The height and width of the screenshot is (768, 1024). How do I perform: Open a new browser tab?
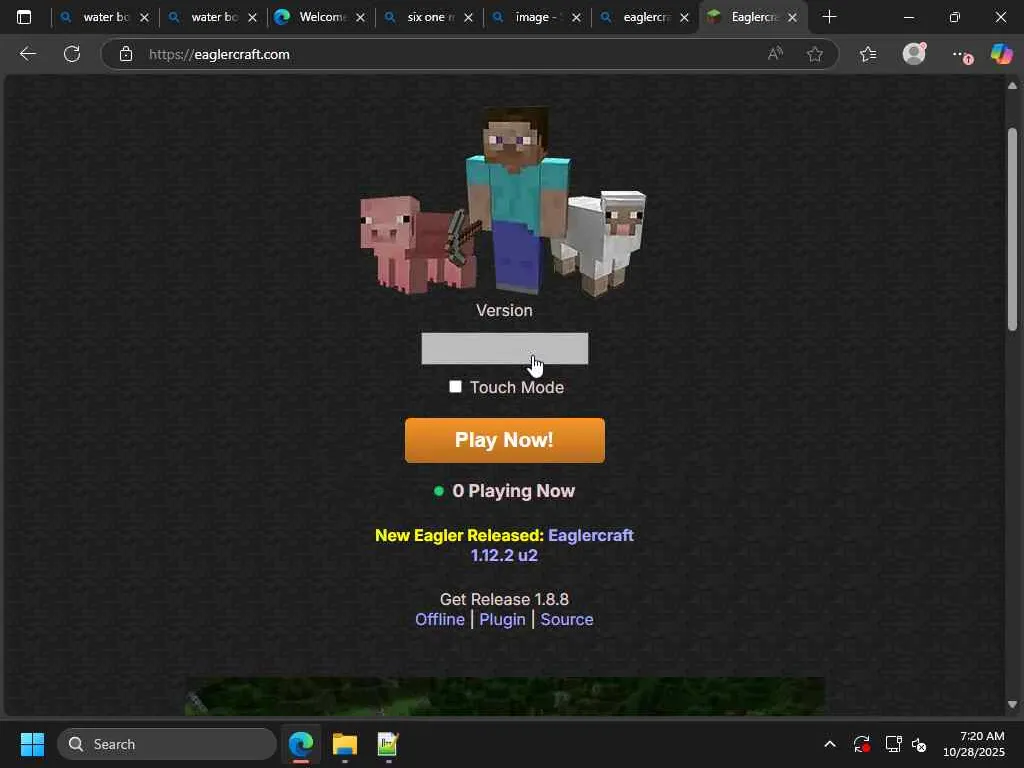tap(829, 17)
